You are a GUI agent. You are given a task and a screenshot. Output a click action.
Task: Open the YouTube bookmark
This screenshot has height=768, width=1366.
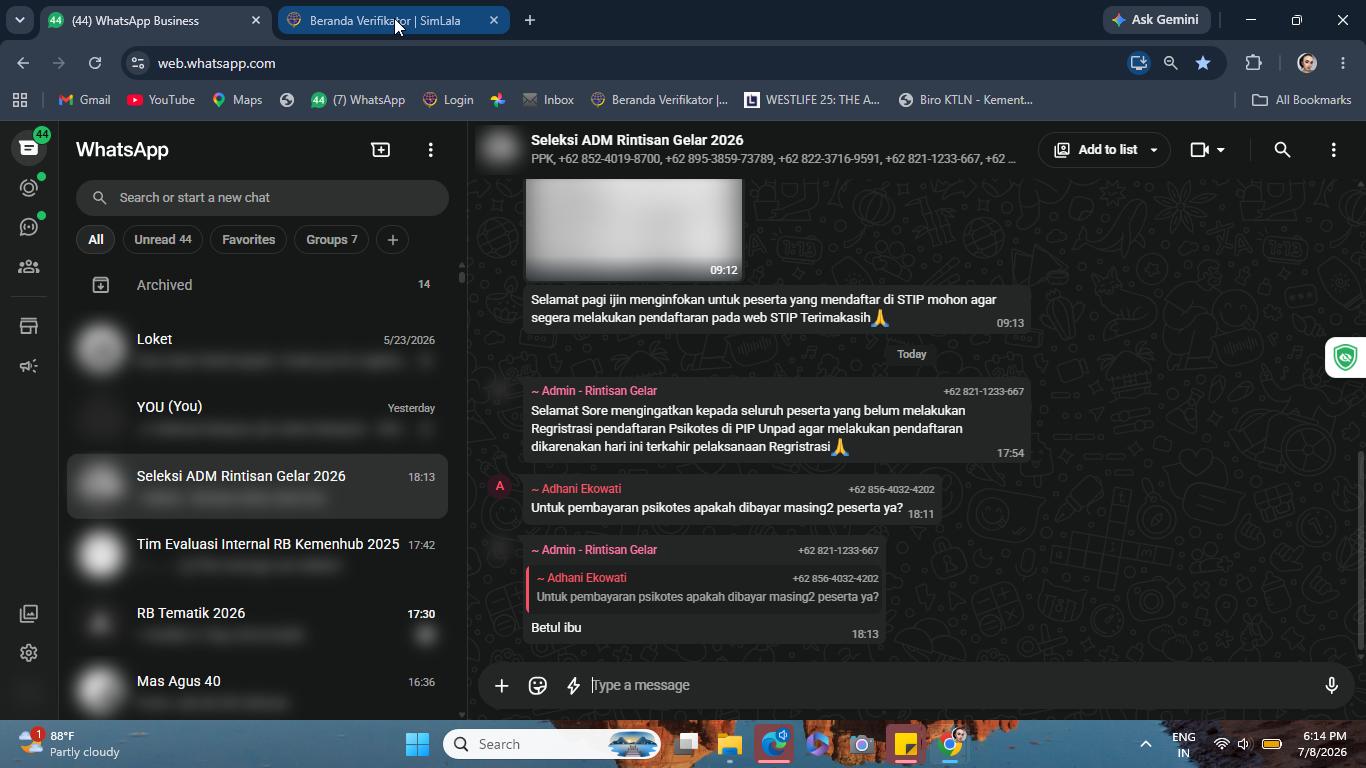(x=161, y=100)
